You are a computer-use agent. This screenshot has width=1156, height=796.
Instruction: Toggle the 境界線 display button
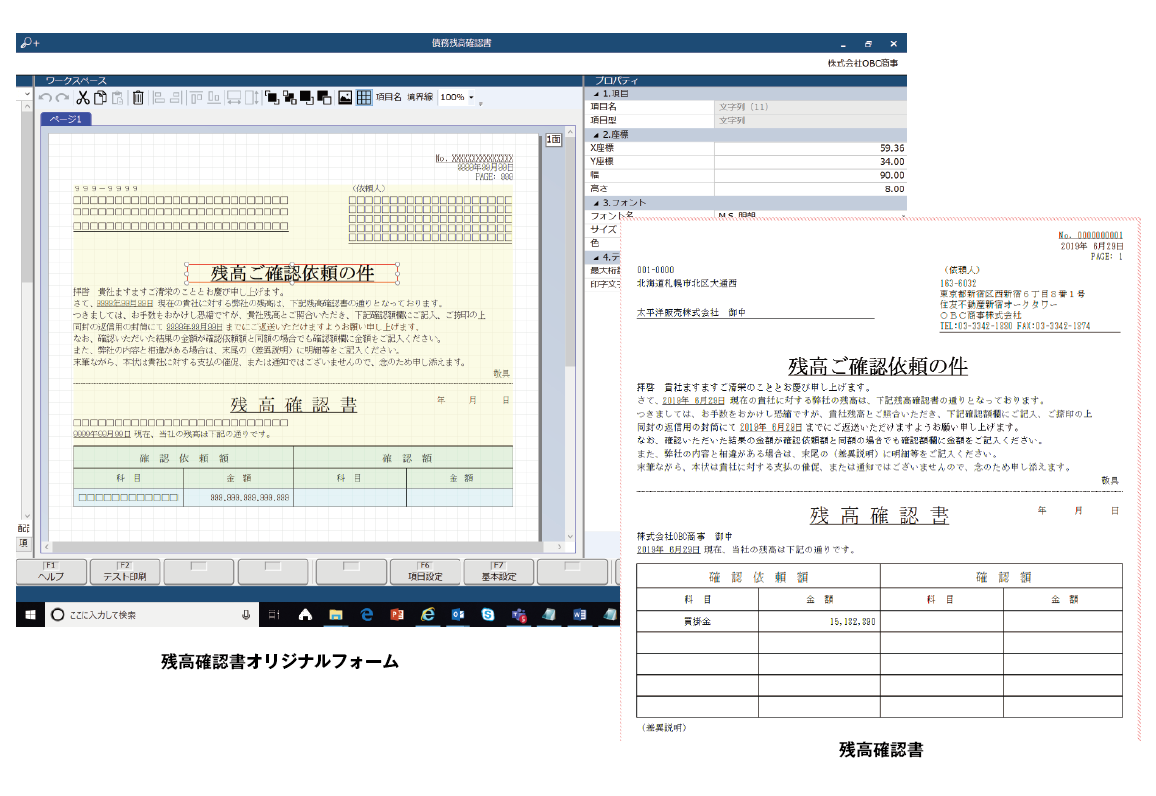[x=420, y=97]
